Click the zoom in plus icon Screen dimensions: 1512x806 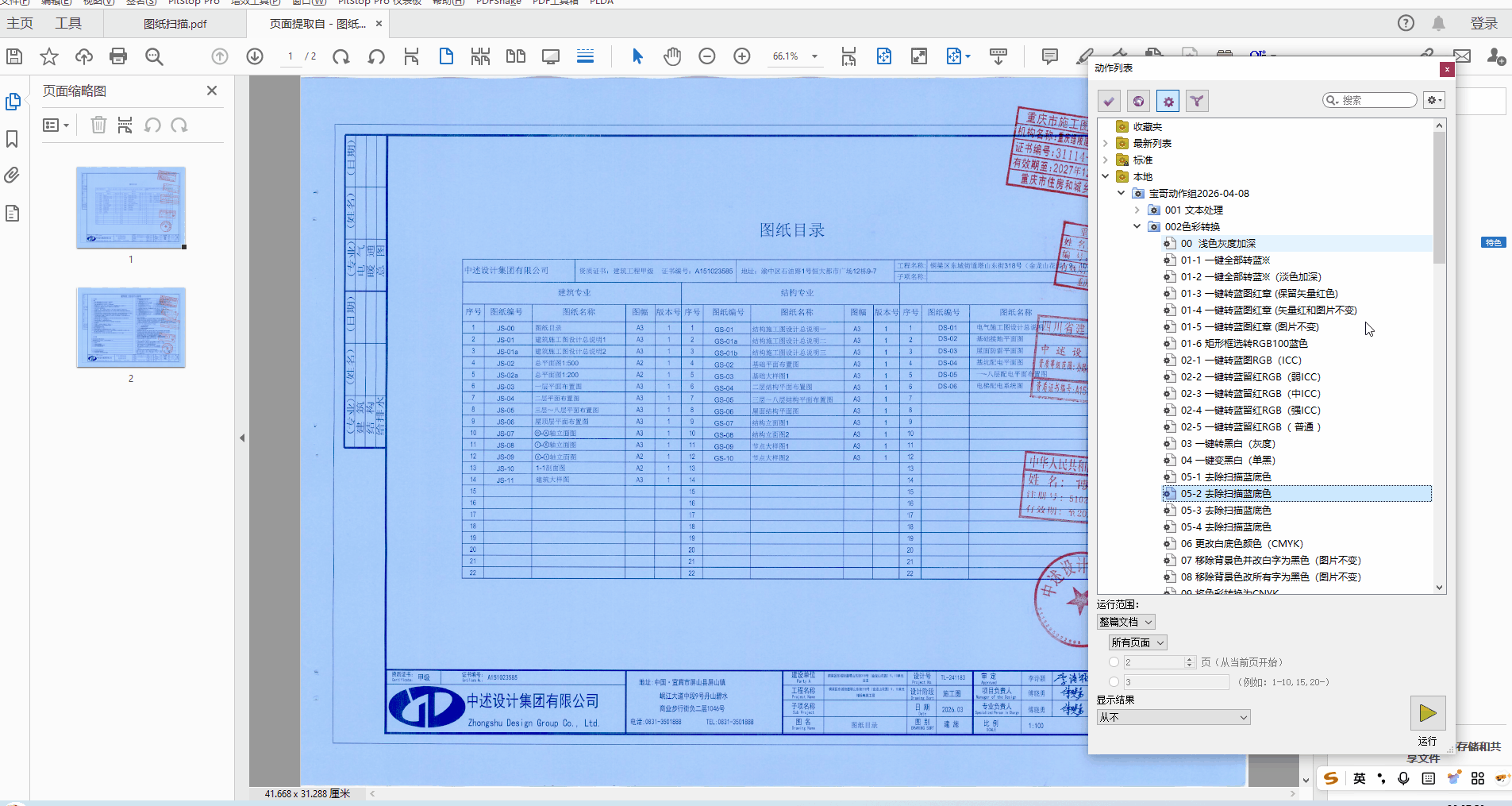click(741, 56)
